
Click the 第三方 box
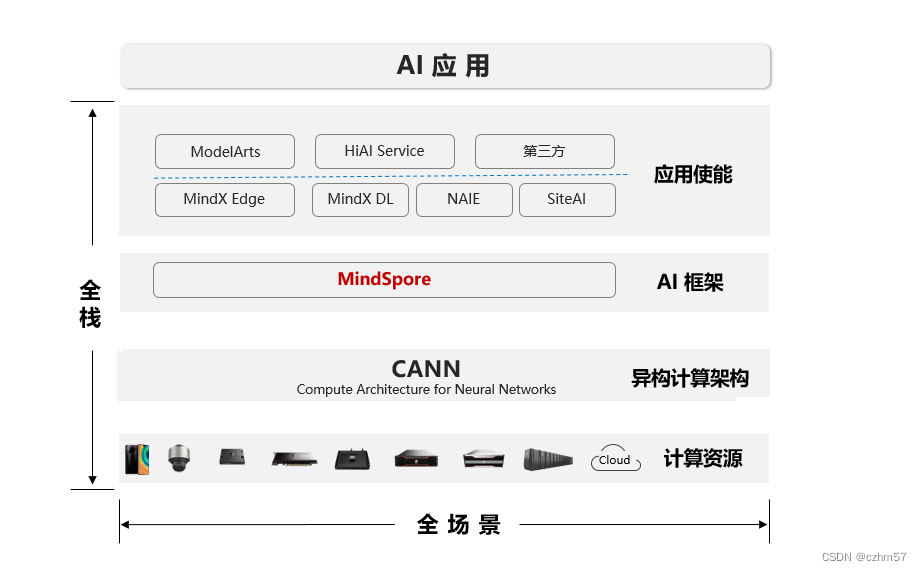click(x=544, y=151)
